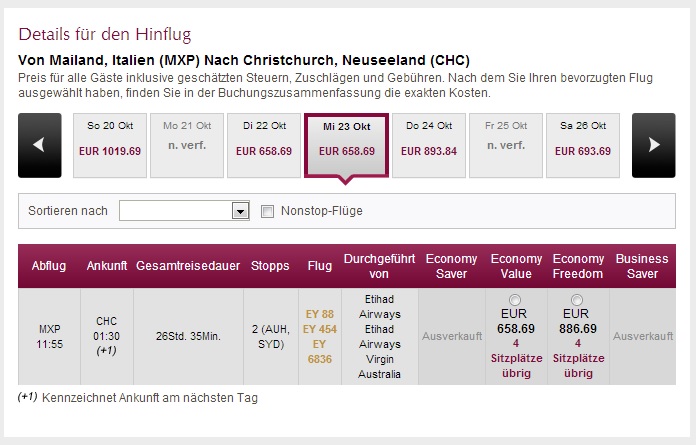The height and width of the screenshot is (445, 696).
Task: Click 4 Sitzplätze übrig under Economy Freedom
Action: (x=578, y=358)
